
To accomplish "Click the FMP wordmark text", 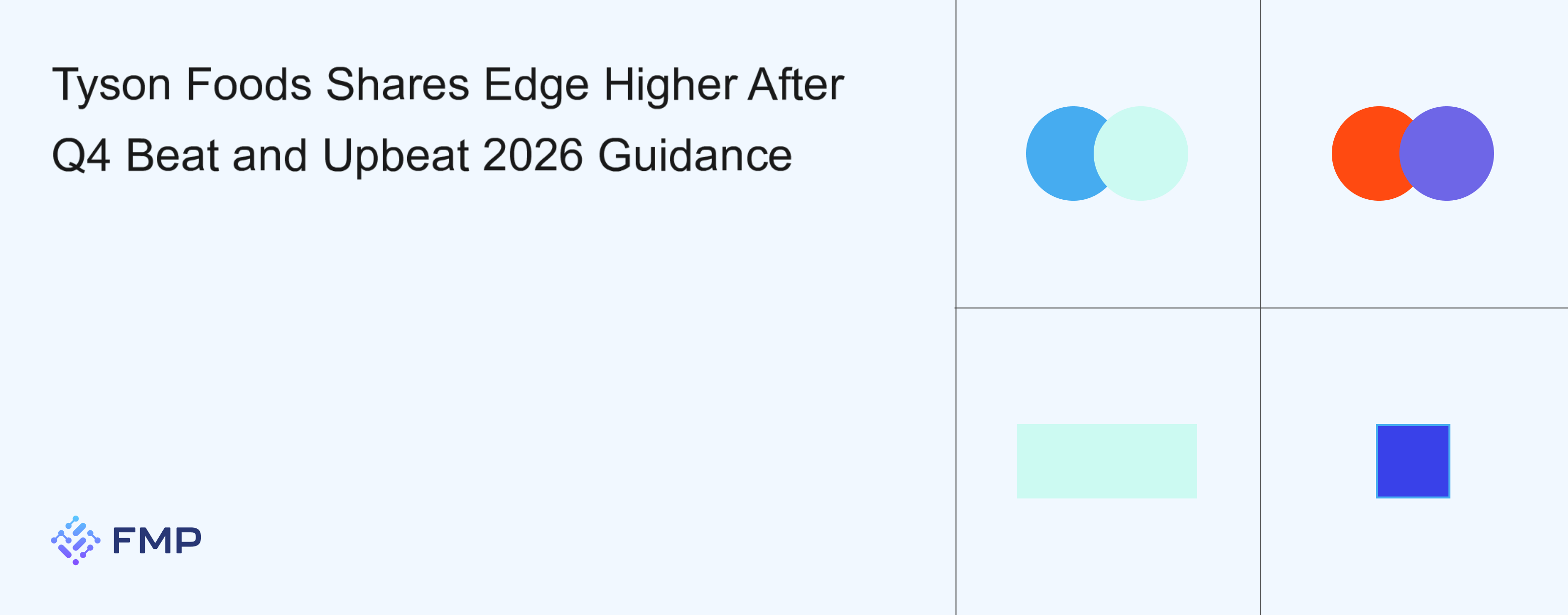I will tap(157, 540).
